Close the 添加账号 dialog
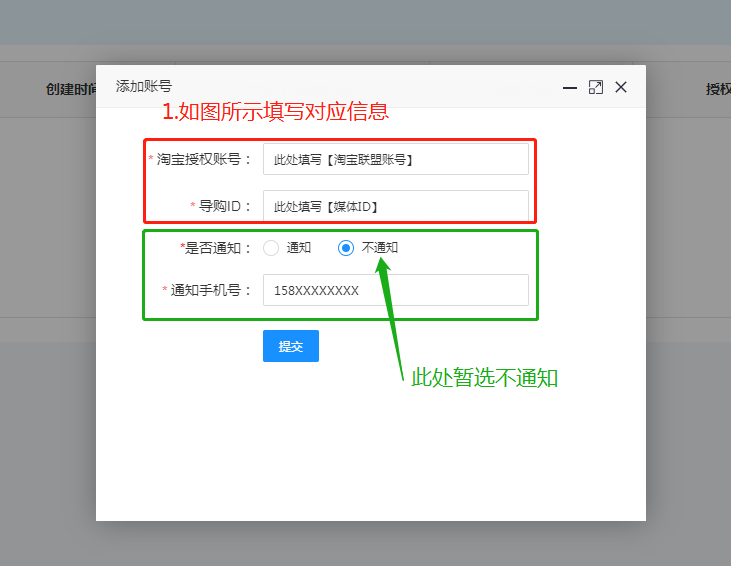The height and width of the screenshot is (566, 731). [x=621, y=88]
